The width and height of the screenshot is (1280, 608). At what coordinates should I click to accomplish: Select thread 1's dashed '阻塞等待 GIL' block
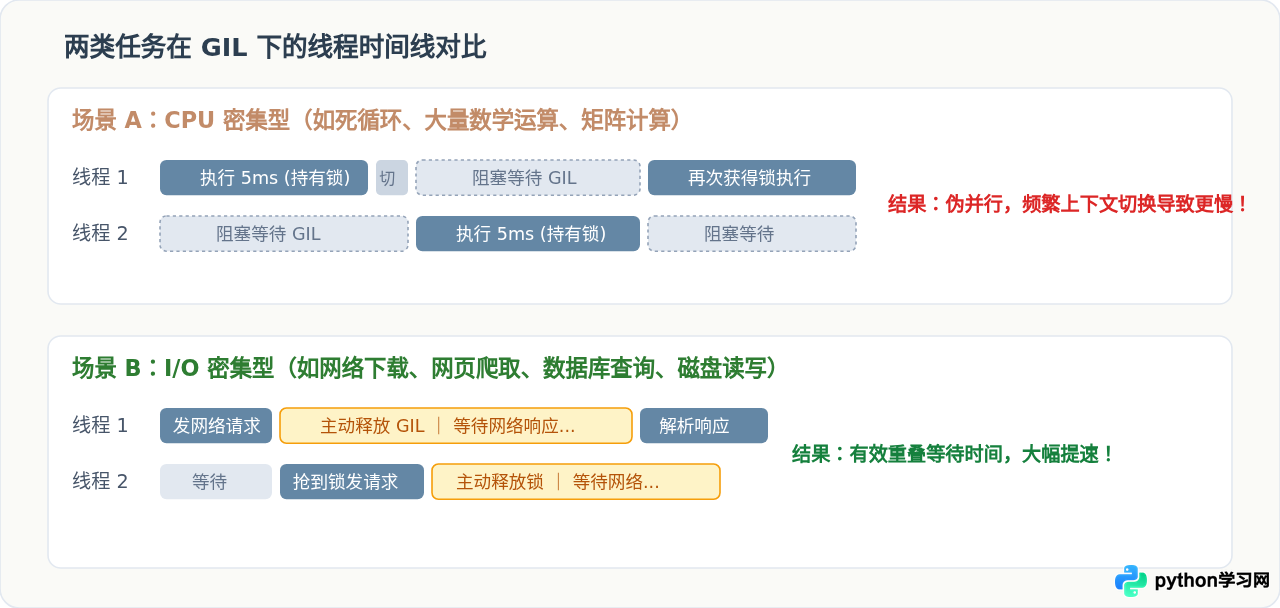[x=528, y=178]
